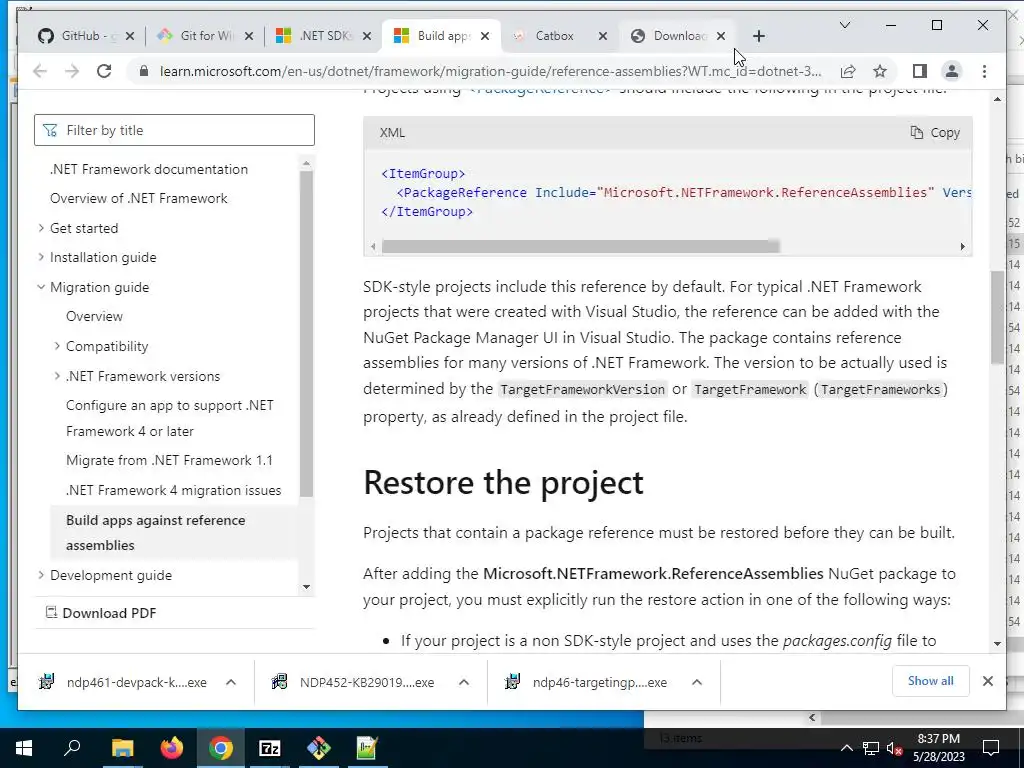Open Git app icon in taskbar
1024x768 pixels.
tap(319, 748)
